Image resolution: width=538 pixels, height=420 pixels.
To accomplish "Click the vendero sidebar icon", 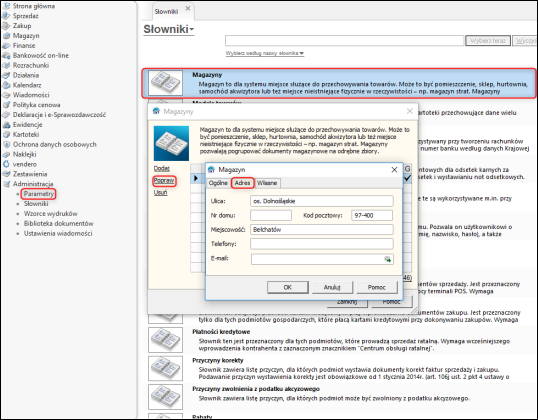I will [x=6, y=164].
